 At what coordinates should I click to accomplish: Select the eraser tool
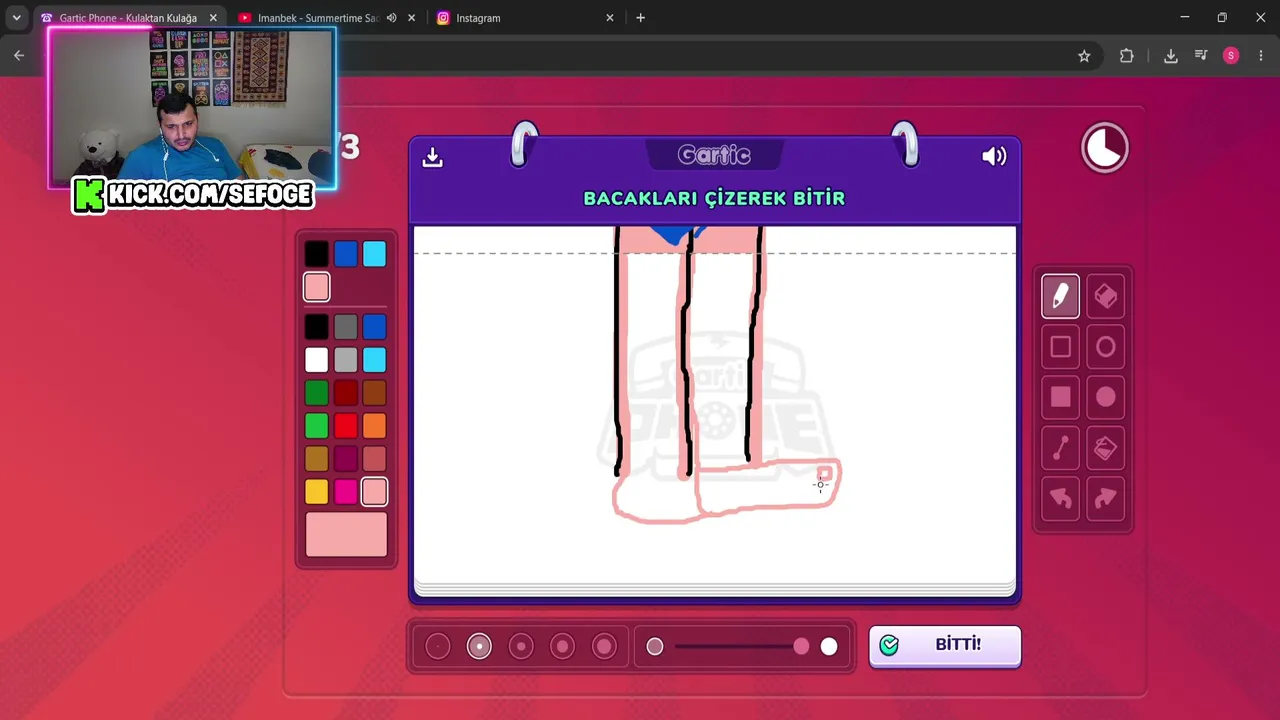pos(1105,296)
